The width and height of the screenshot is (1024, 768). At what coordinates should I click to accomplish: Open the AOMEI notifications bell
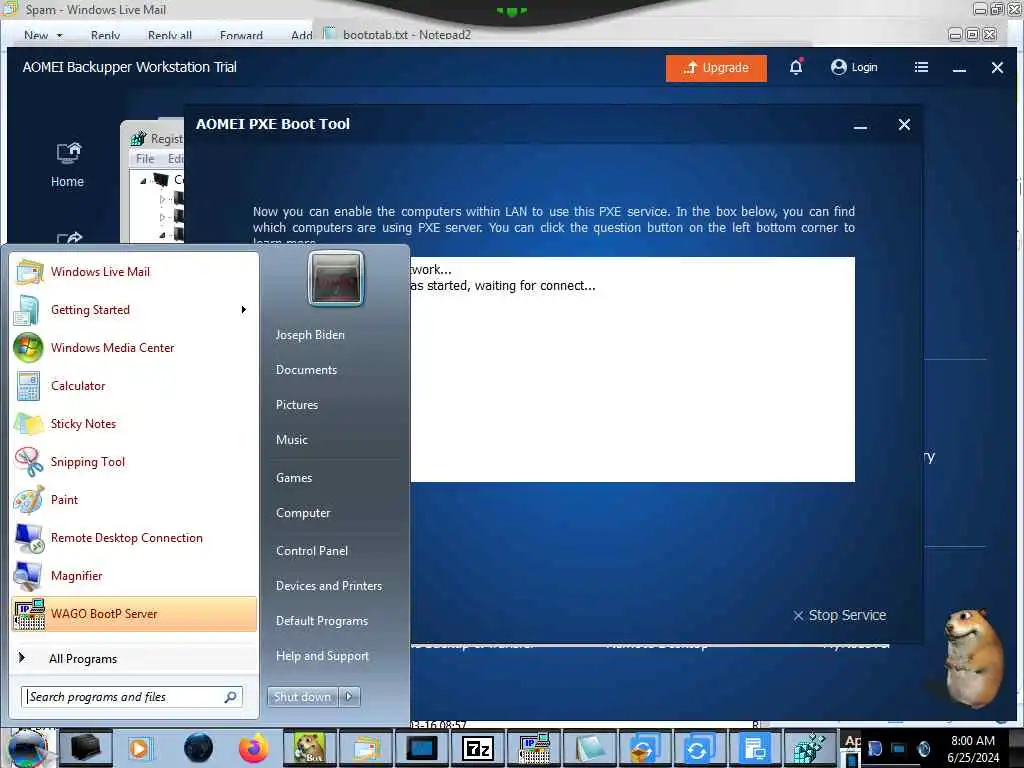point(795,67)
